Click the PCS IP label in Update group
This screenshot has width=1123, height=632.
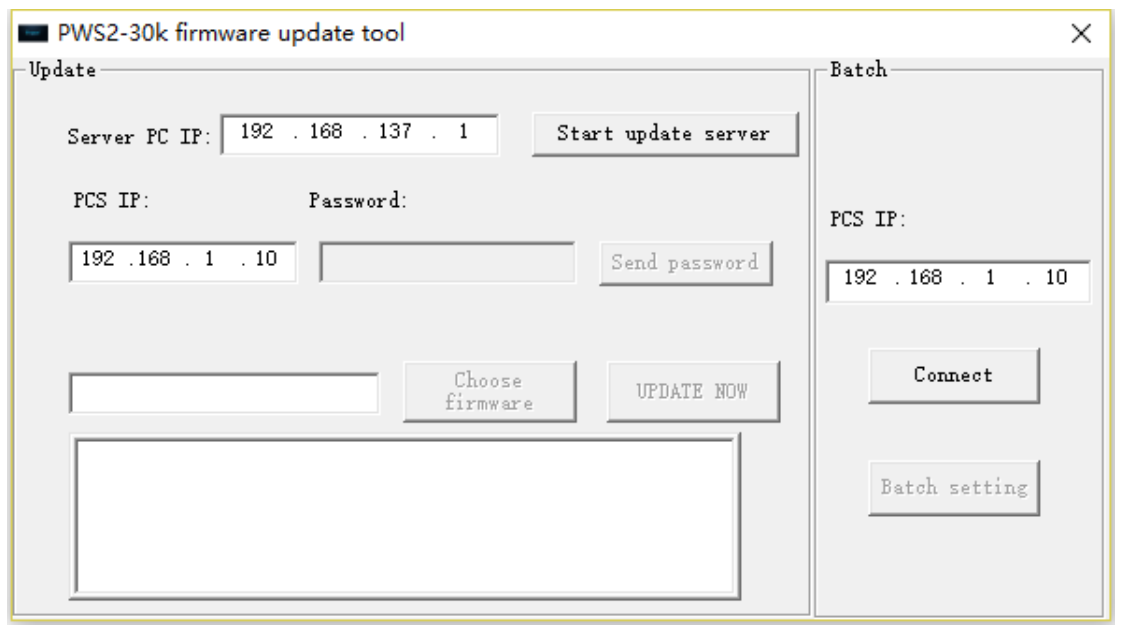tap(111, 200)
